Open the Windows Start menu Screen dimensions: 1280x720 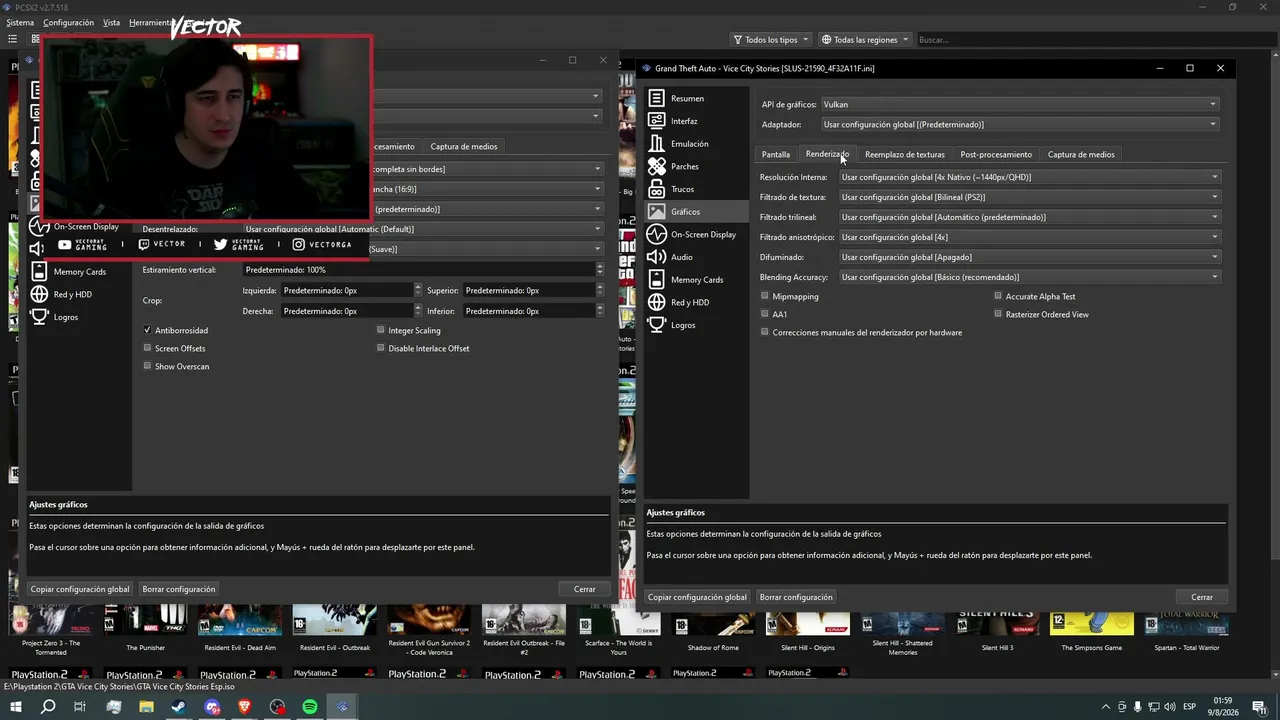[x=16, y=707]
